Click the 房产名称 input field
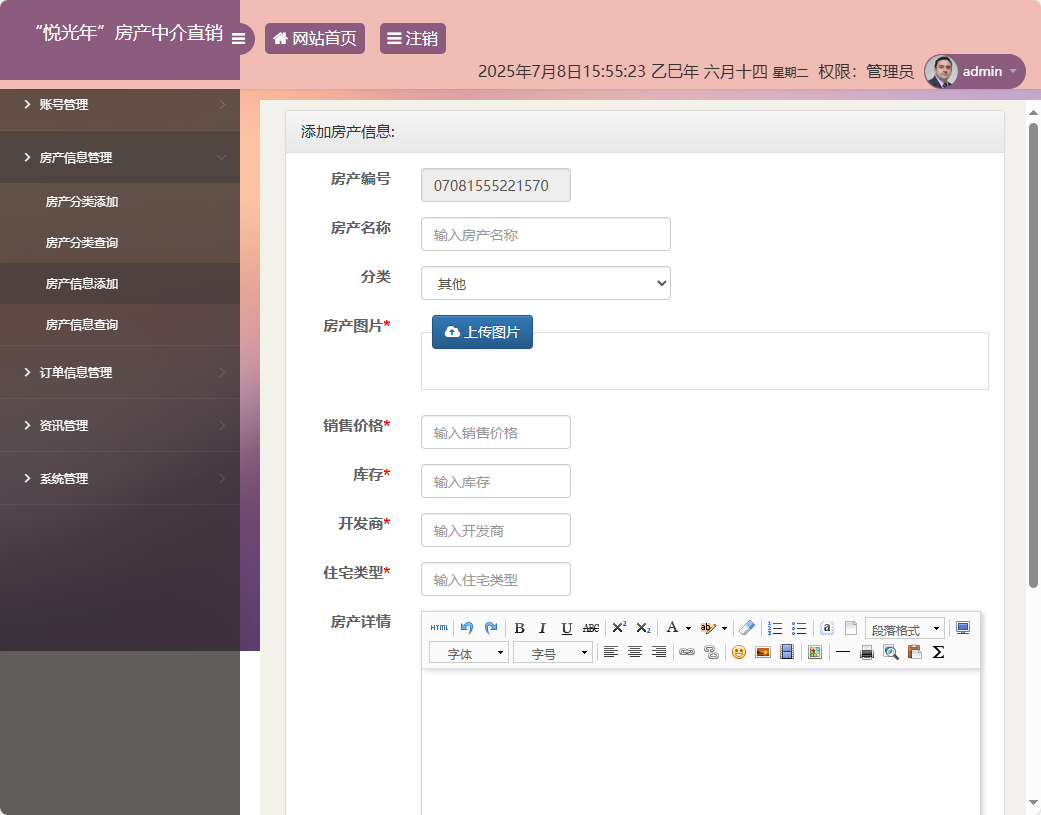This screenshot has height=815, width=1041. (545, 234)
